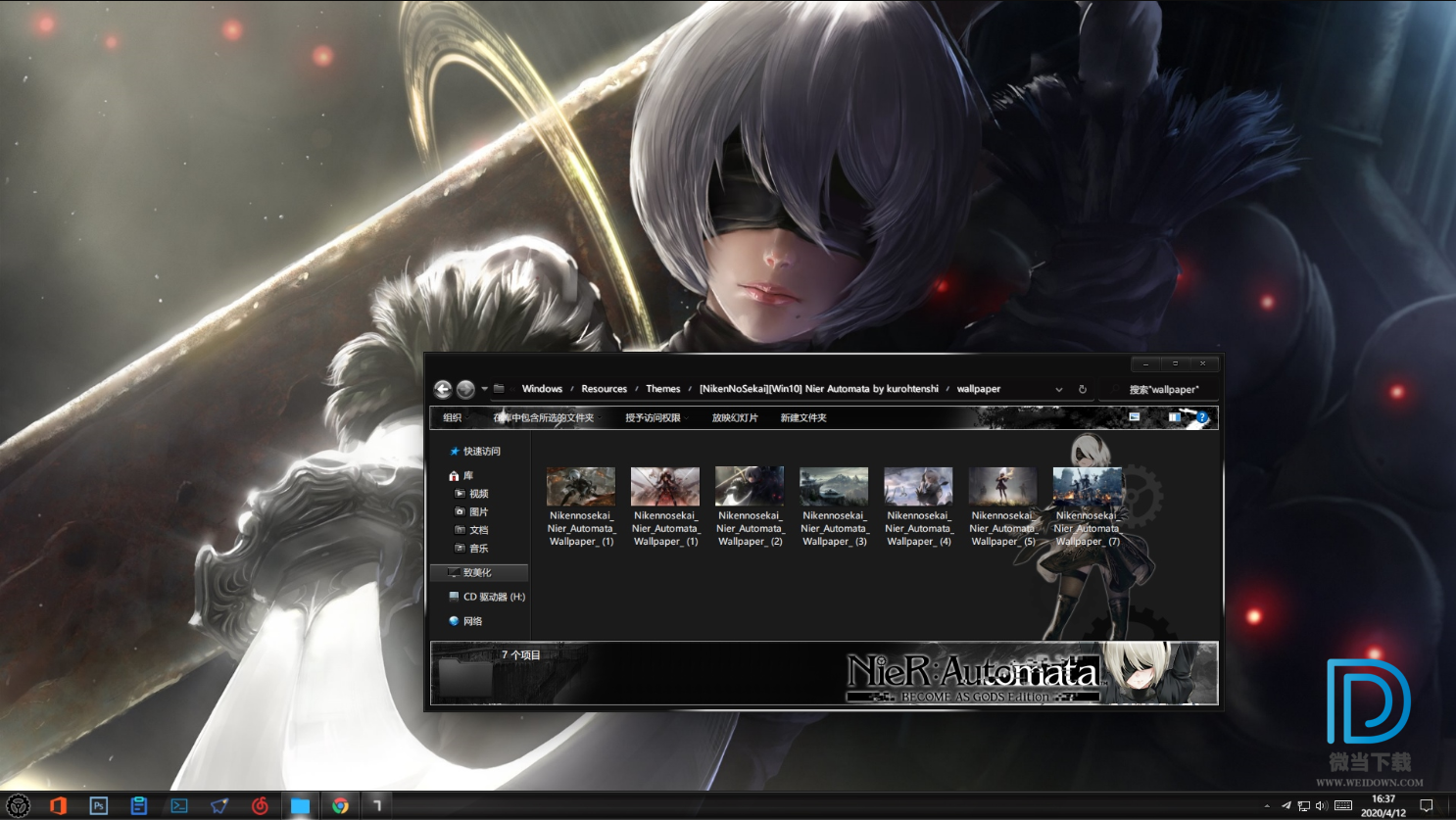1456x820 pixels.
Task: Open the blue paper-plane app on taskbar
Action: [219, 805]
